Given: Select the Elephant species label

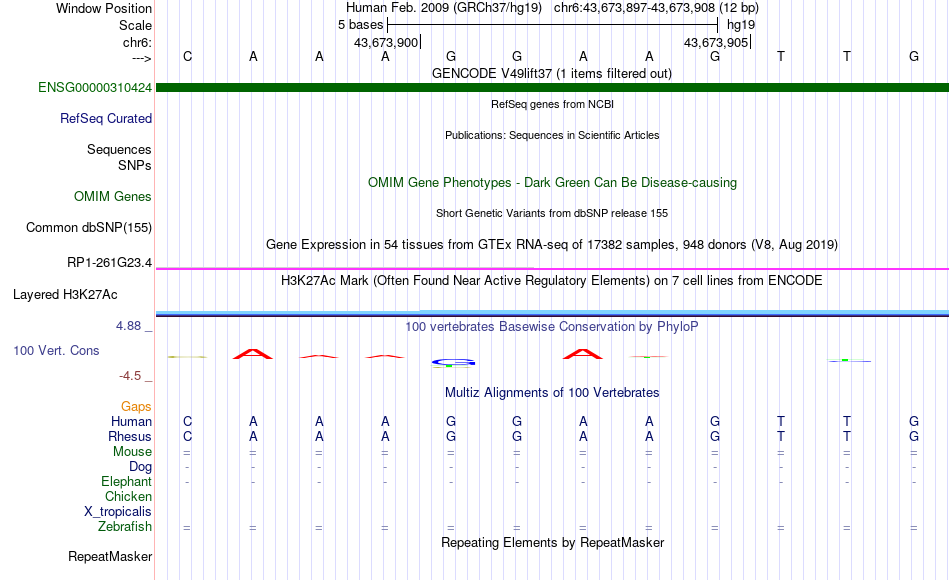Looking at the screenshot, I should [x=126, y=481].
